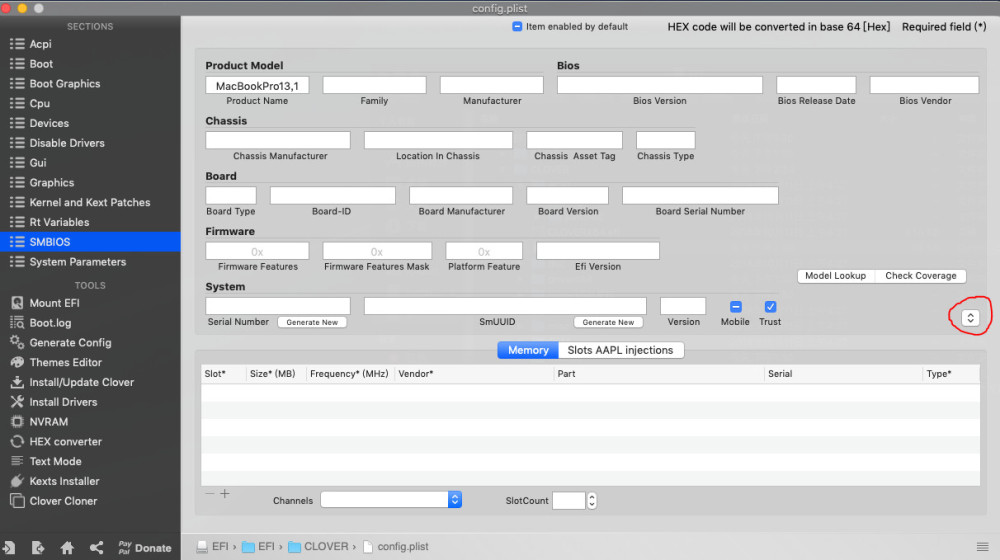Select Kernel and Kext Patches section
Viewport: 1000px width, 560px height.
[90, 202]
